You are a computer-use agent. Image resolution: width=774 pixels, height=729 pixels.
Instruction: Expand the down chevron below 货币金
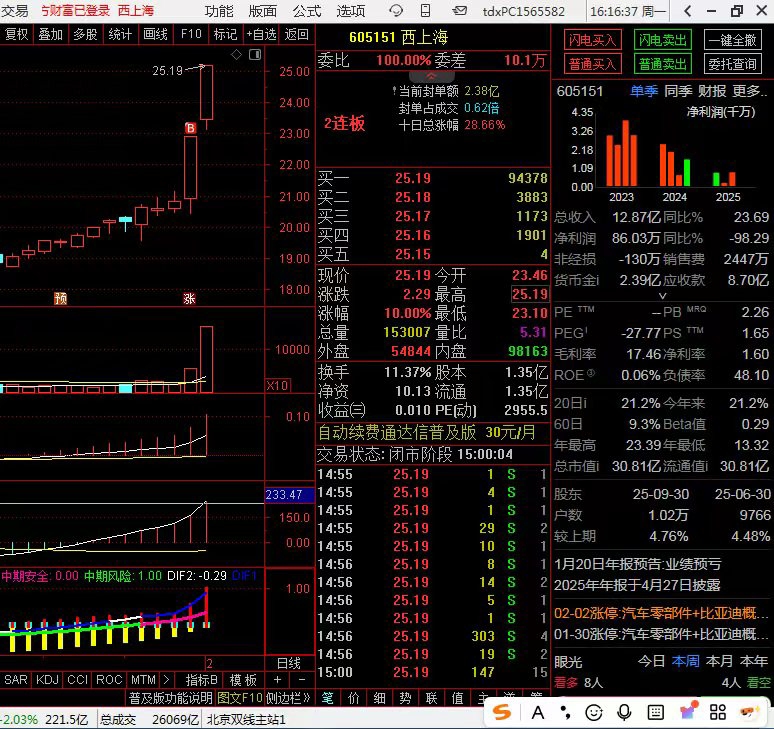click(662, 295)
